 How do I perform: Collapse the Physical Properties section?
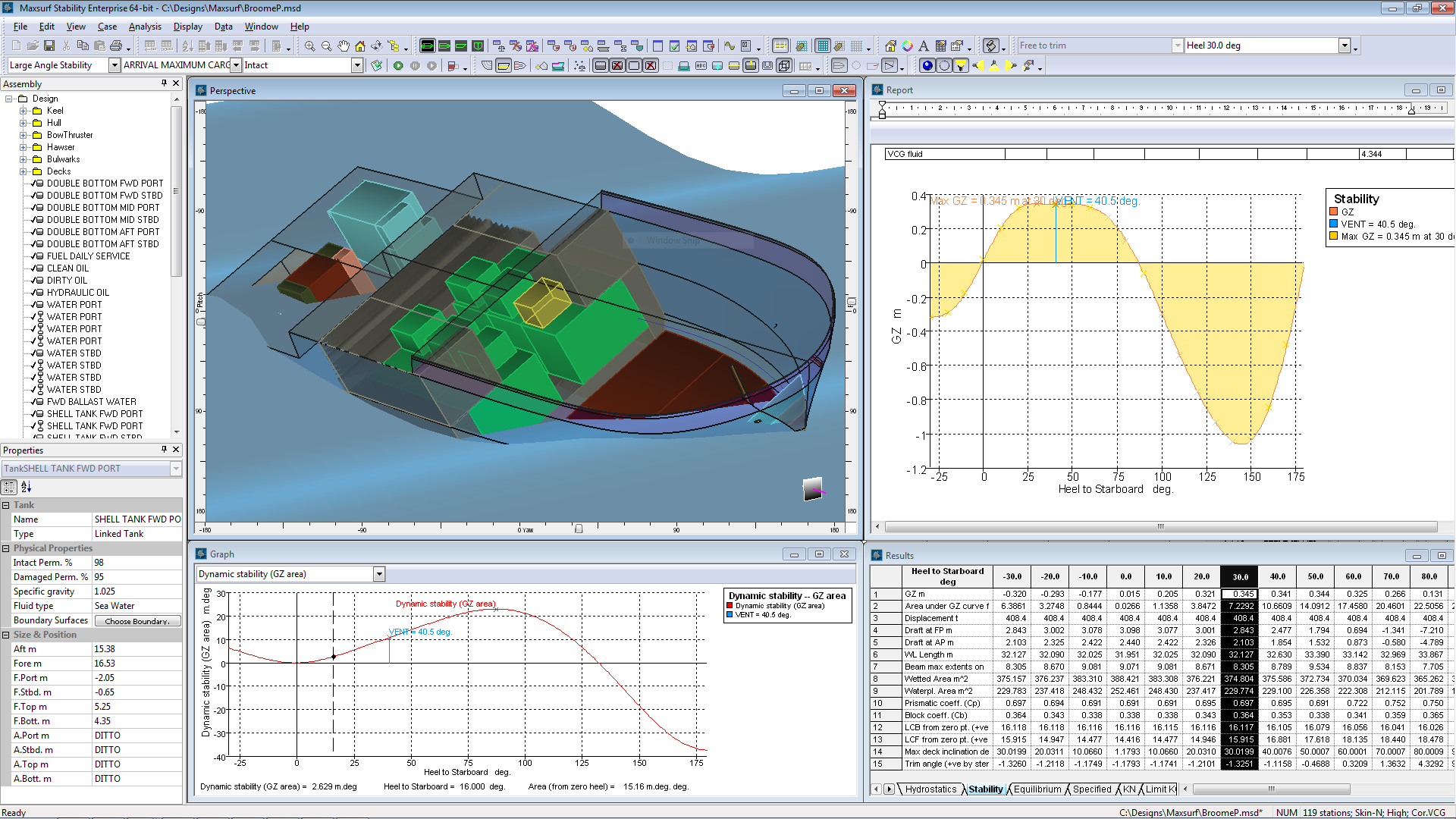[6, 548]
